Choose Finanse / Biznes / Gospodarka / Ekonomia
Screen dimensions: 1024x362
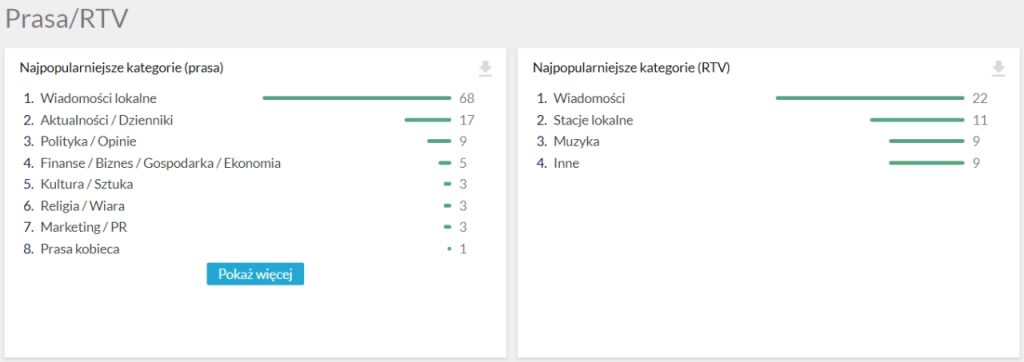161,163
